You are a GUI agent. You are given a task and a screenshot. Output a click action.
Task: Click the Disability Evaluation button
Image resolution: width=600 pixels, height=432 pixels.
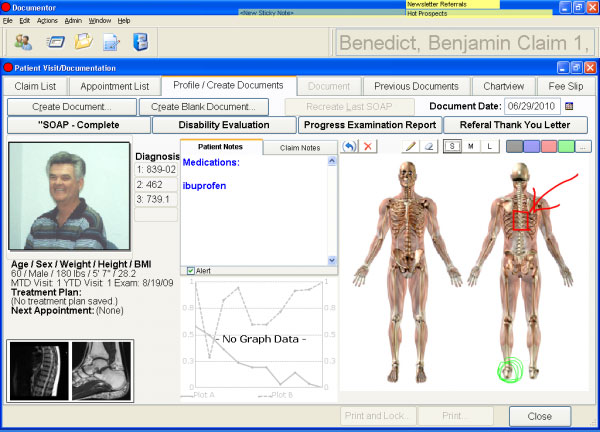(224, 125)
